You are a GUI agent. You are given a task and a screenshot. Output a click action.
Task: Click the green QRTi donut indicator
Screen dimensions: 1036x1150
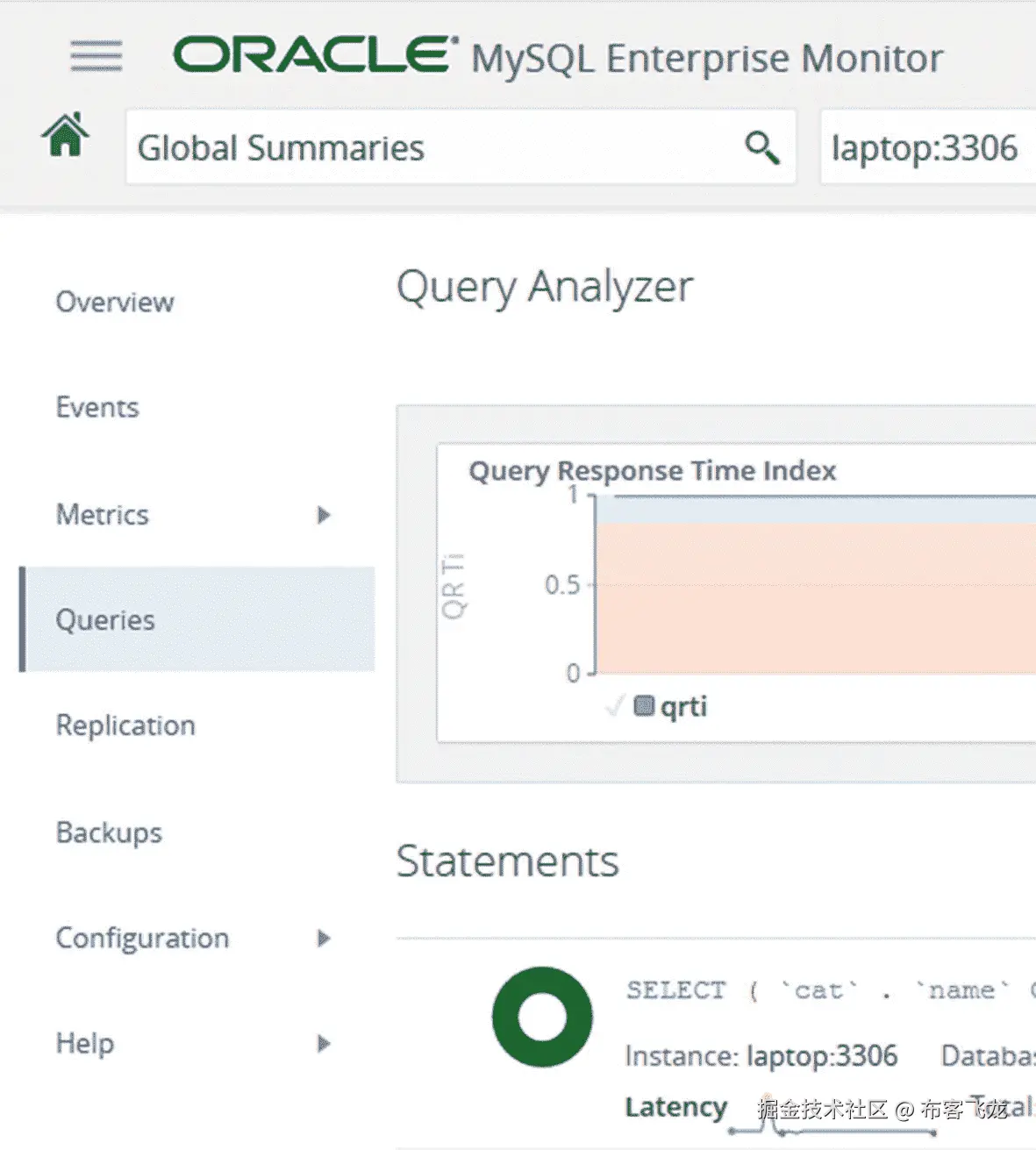[542, 1017]
